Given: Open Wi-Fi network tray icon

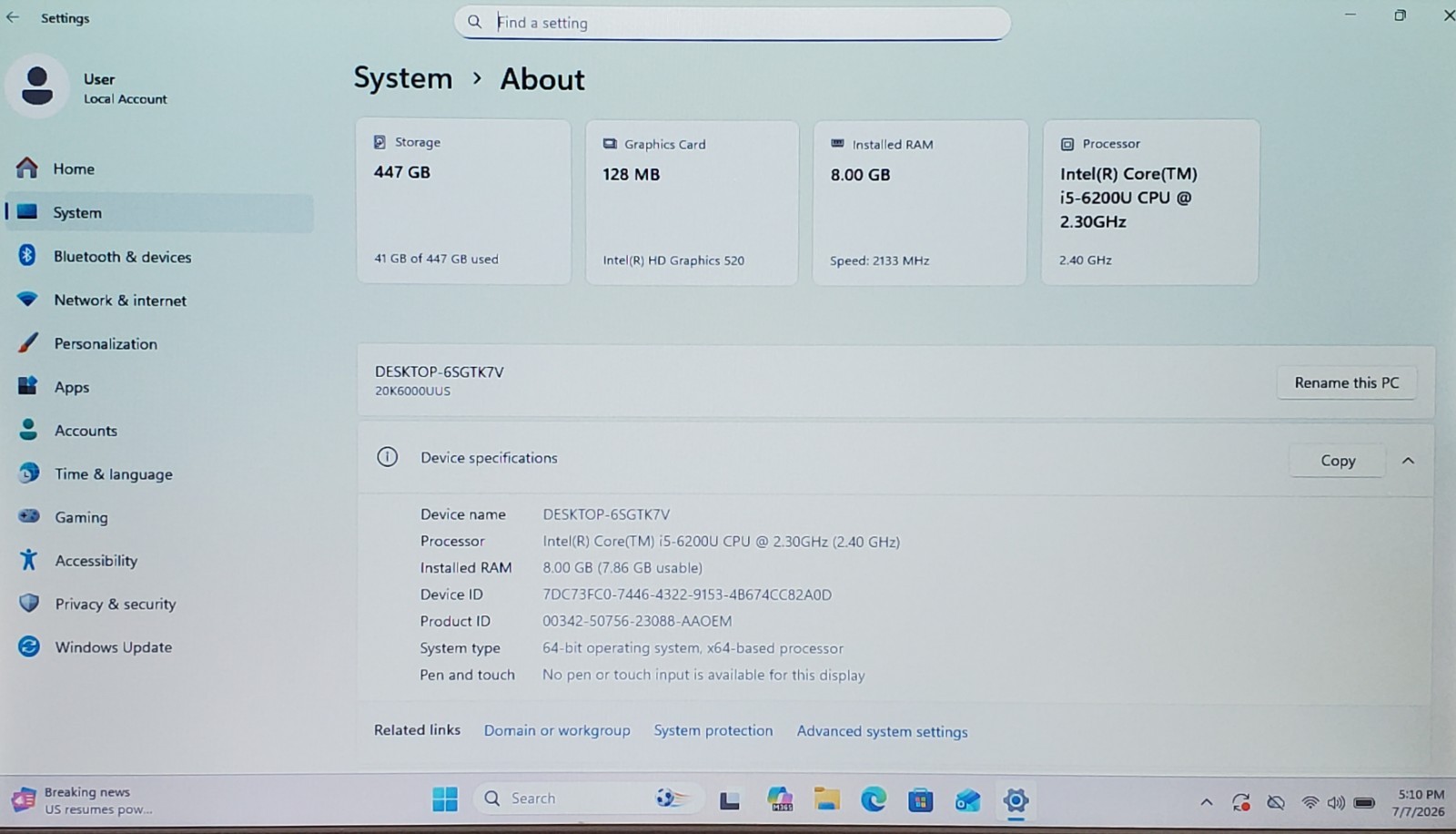Looking at the screenshot, I should click(x=1309, y=802).
